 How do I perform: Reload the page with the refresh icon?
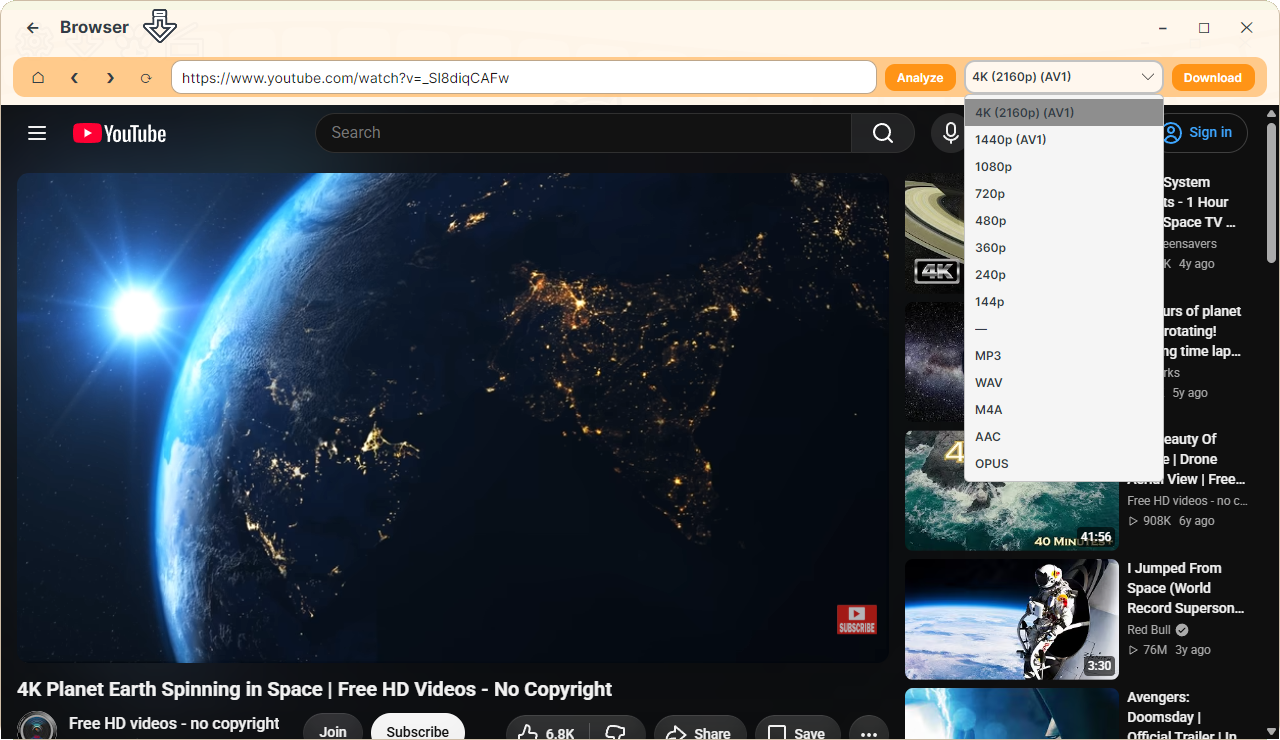pyautogui.click(x=146, y=77)
